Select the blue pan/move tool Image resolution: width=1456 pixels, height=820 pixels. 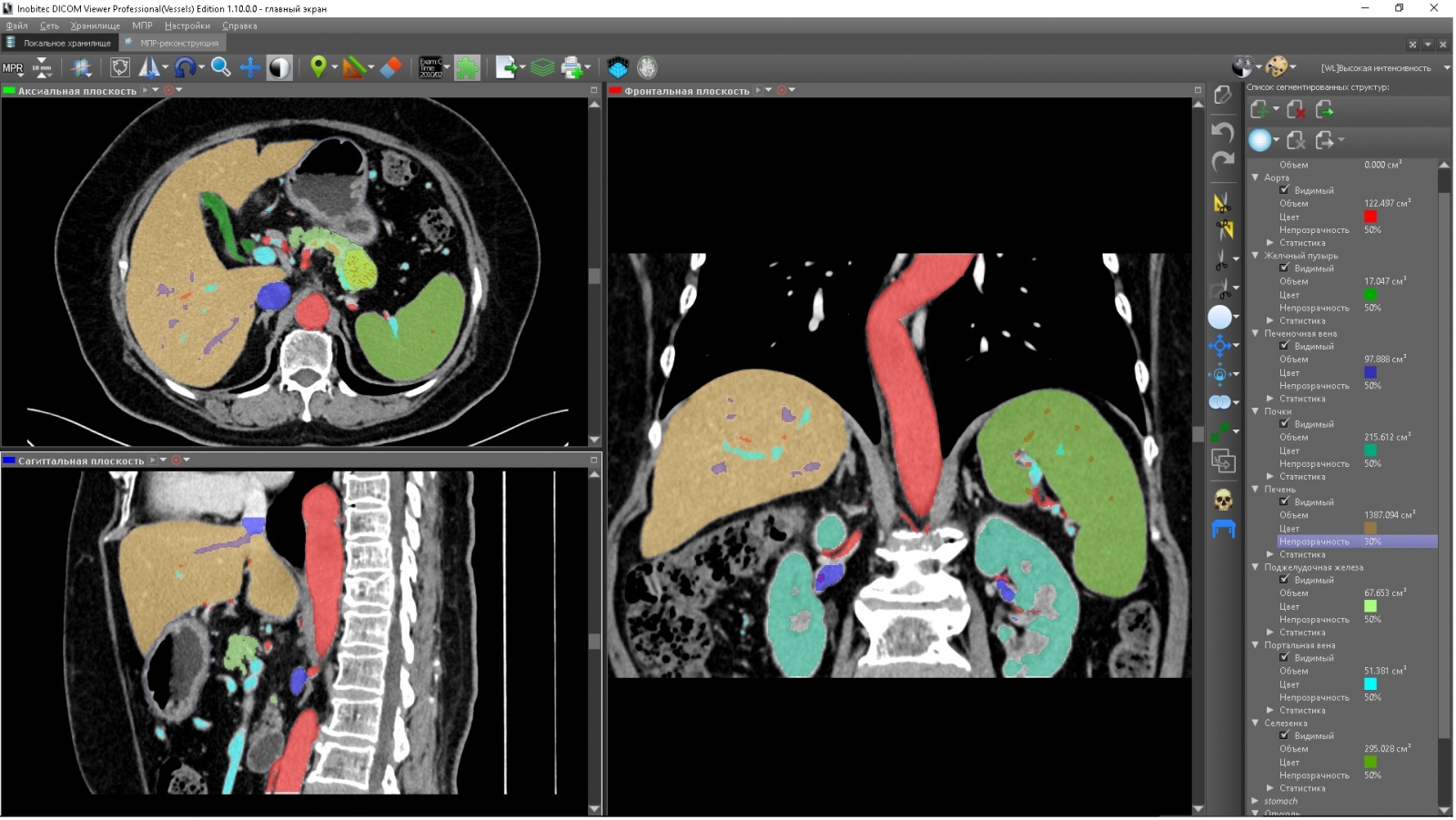[x=249, y=67]
